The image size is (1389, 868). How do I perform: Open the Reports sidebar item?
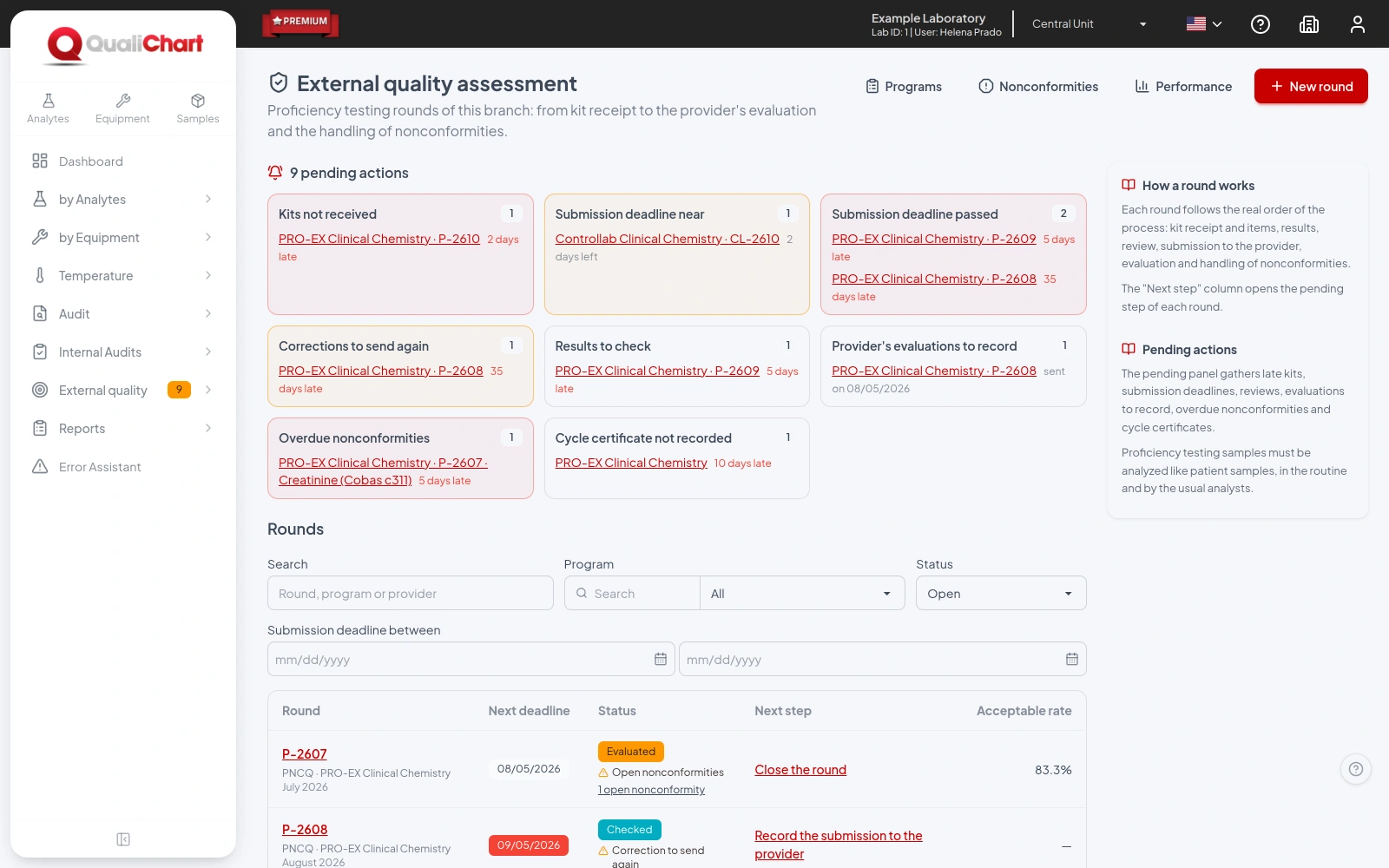click(x=123, y=429)
